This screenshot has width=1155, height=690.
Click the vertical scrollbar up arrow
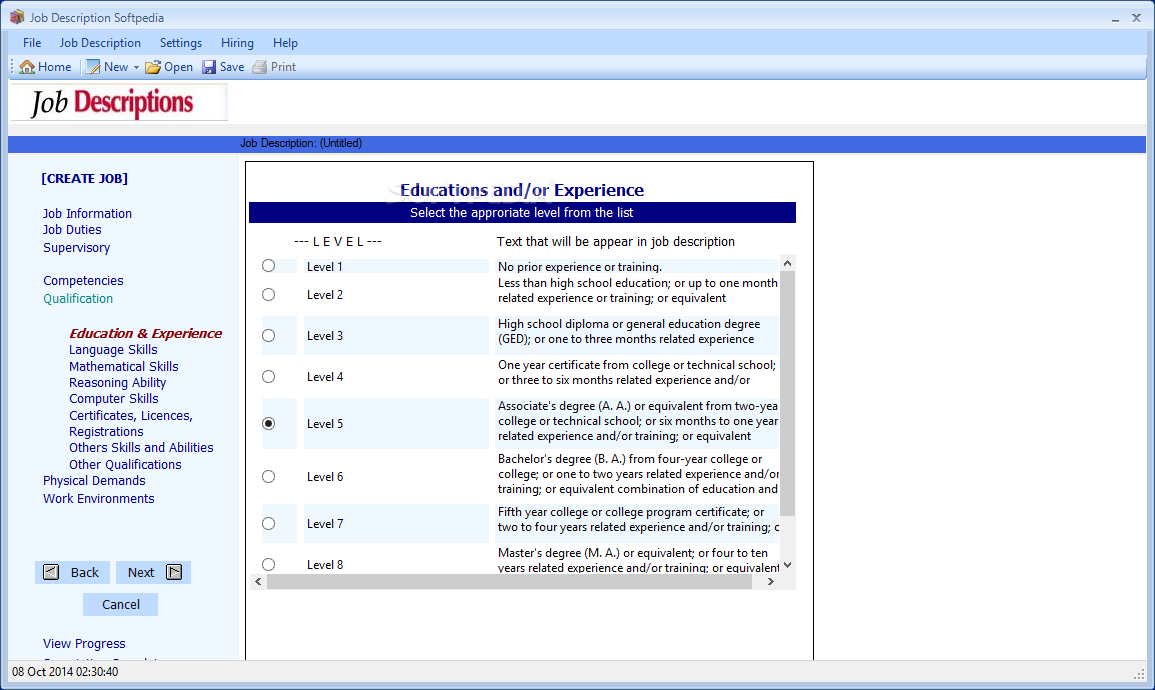click(787, 264)
